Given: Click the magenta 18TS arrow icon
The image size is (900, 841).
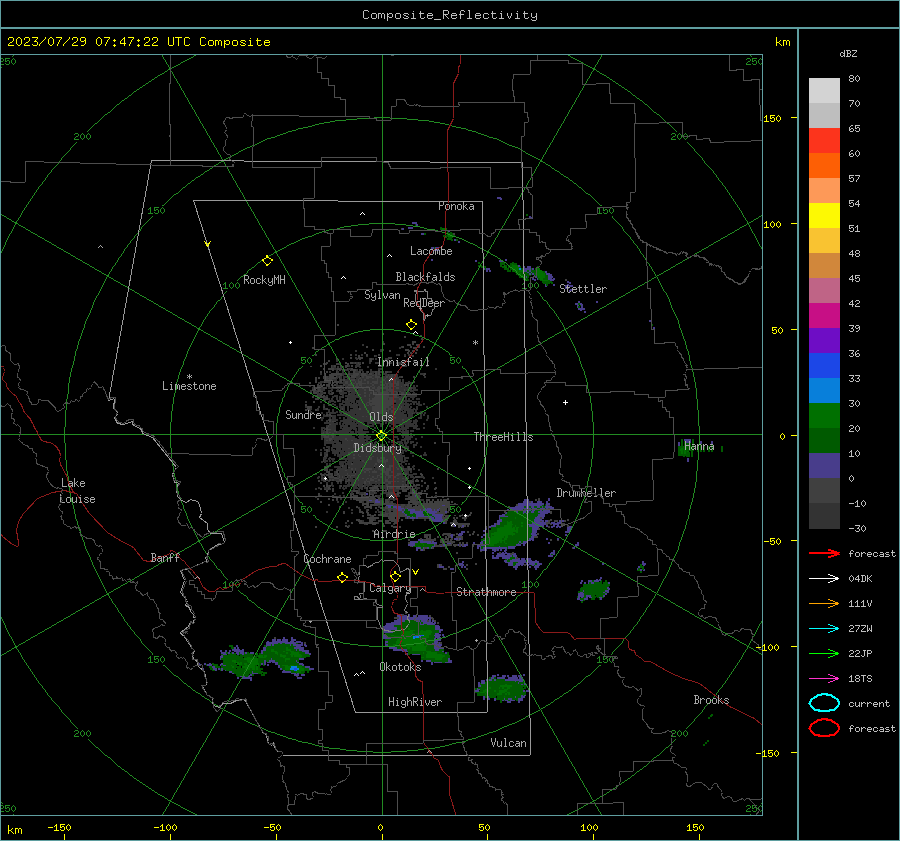Looking at the screenshot, I should click(x=824, y=679).
